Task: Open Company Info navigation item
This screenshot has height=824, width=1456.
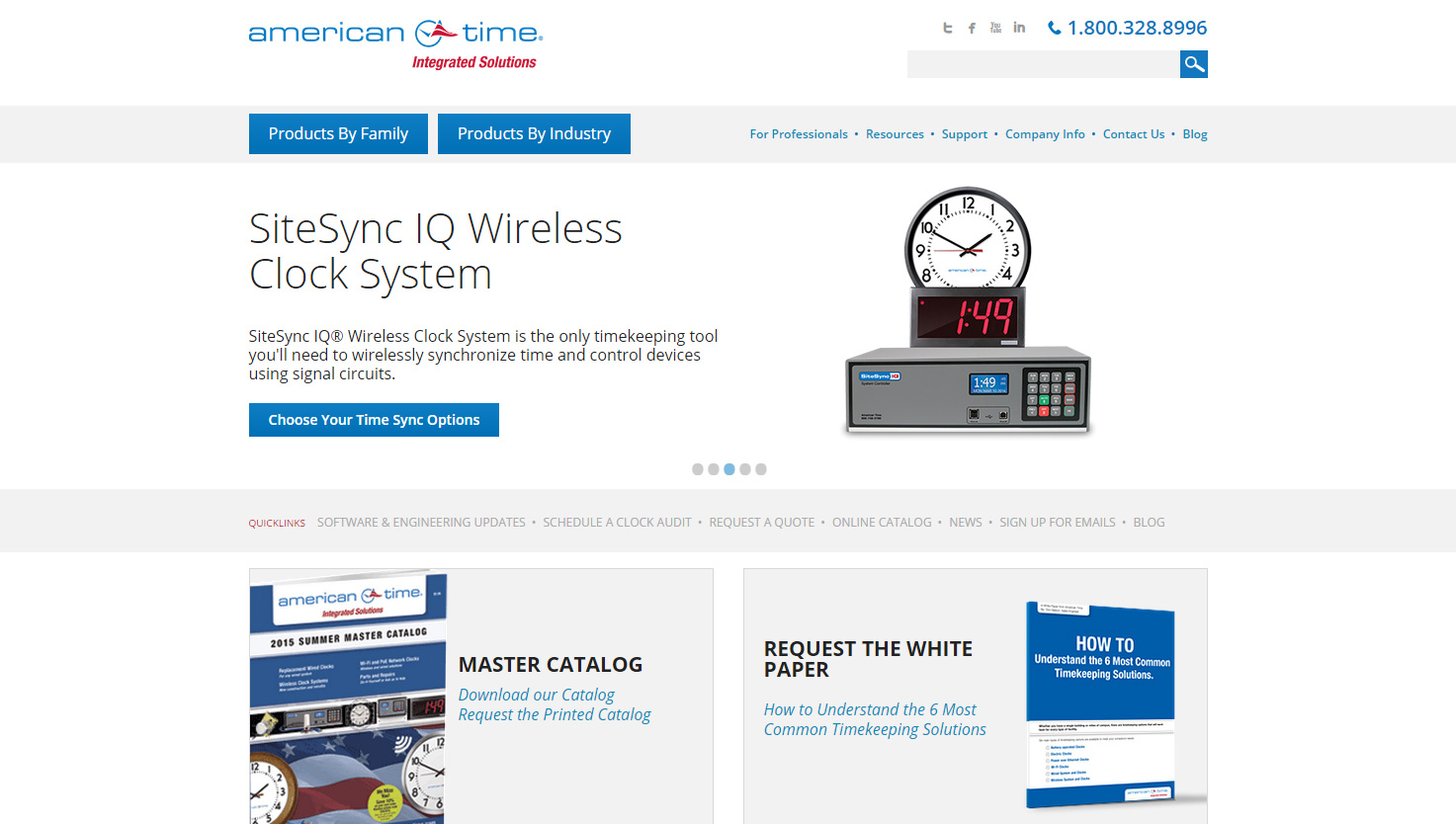Action: point(1045,134)
